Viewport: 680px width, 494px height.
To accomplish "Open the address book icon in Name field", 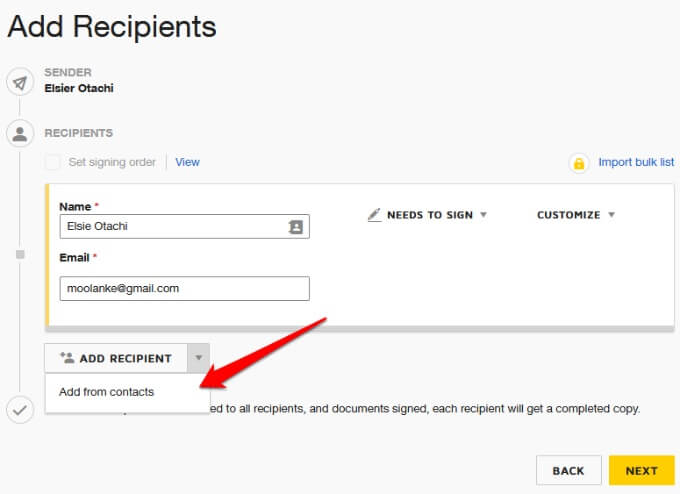I will [x=295, y=227].
